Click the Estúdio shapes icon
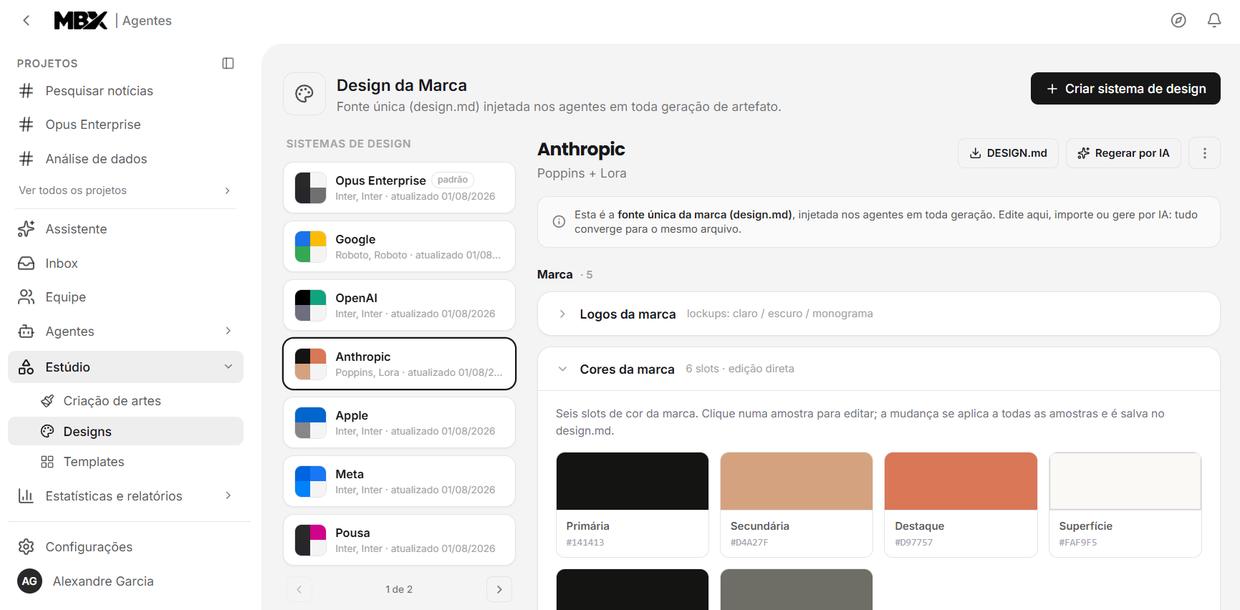Screen dimensions: 1240x610 click(27, 367)
